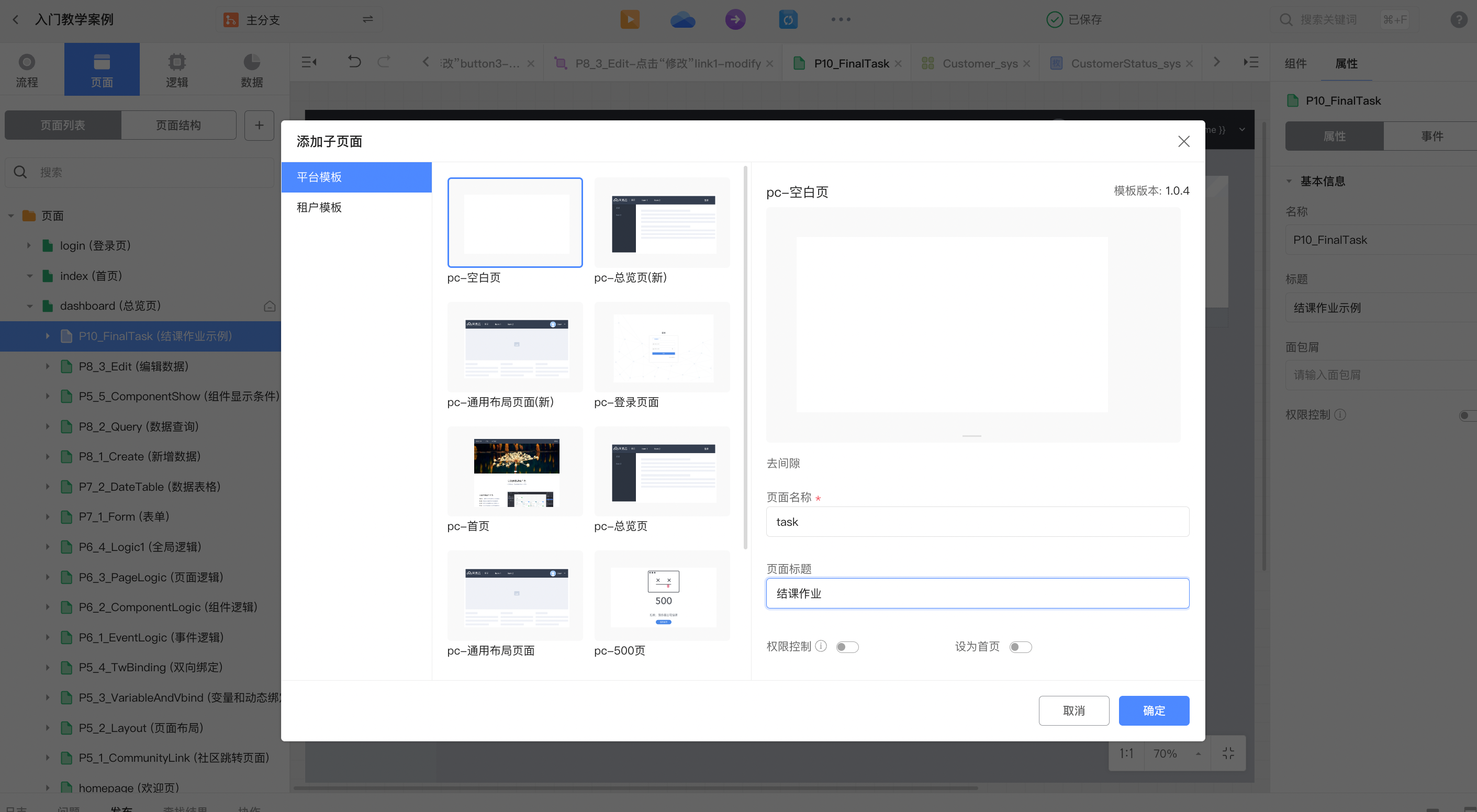Viewport: 1477px width, 812px height.
Task: Click the 页面名称 input field
Action: pyautogui.click(x=978, y=522)
